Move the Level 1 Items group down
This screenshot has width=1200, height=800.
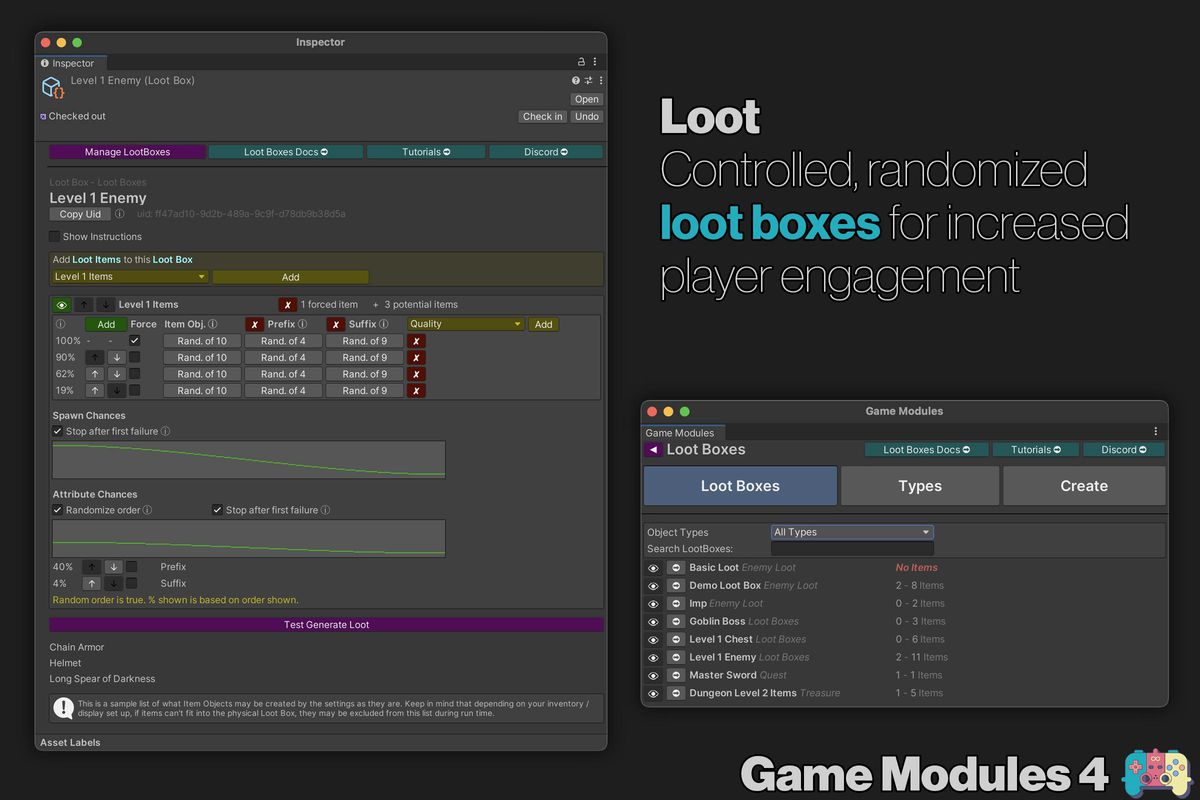105,305
